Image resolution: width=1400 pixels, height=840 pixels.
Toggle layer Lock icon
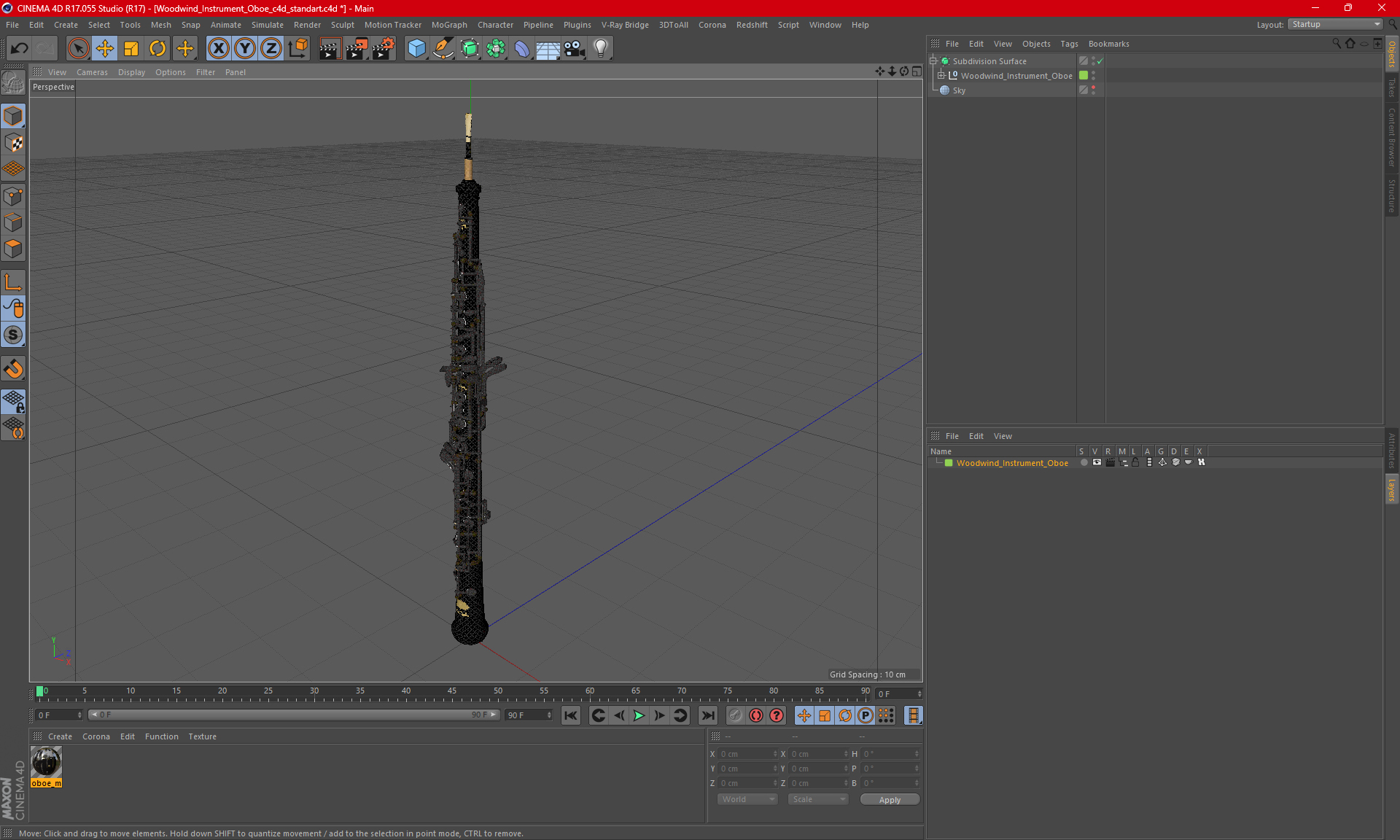[x=1135, y=462]
